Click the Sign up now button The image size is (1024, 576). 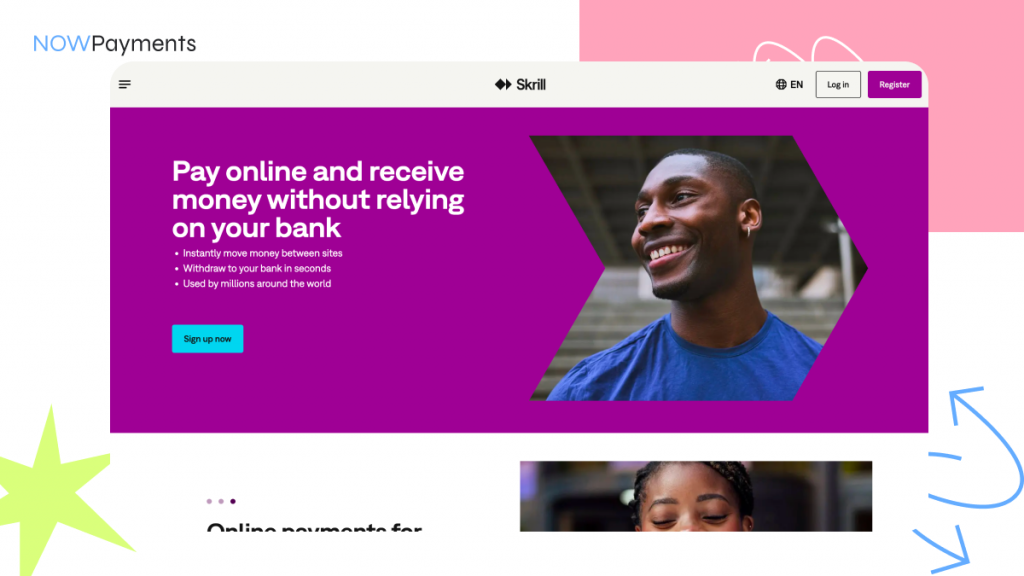[208, 338]
